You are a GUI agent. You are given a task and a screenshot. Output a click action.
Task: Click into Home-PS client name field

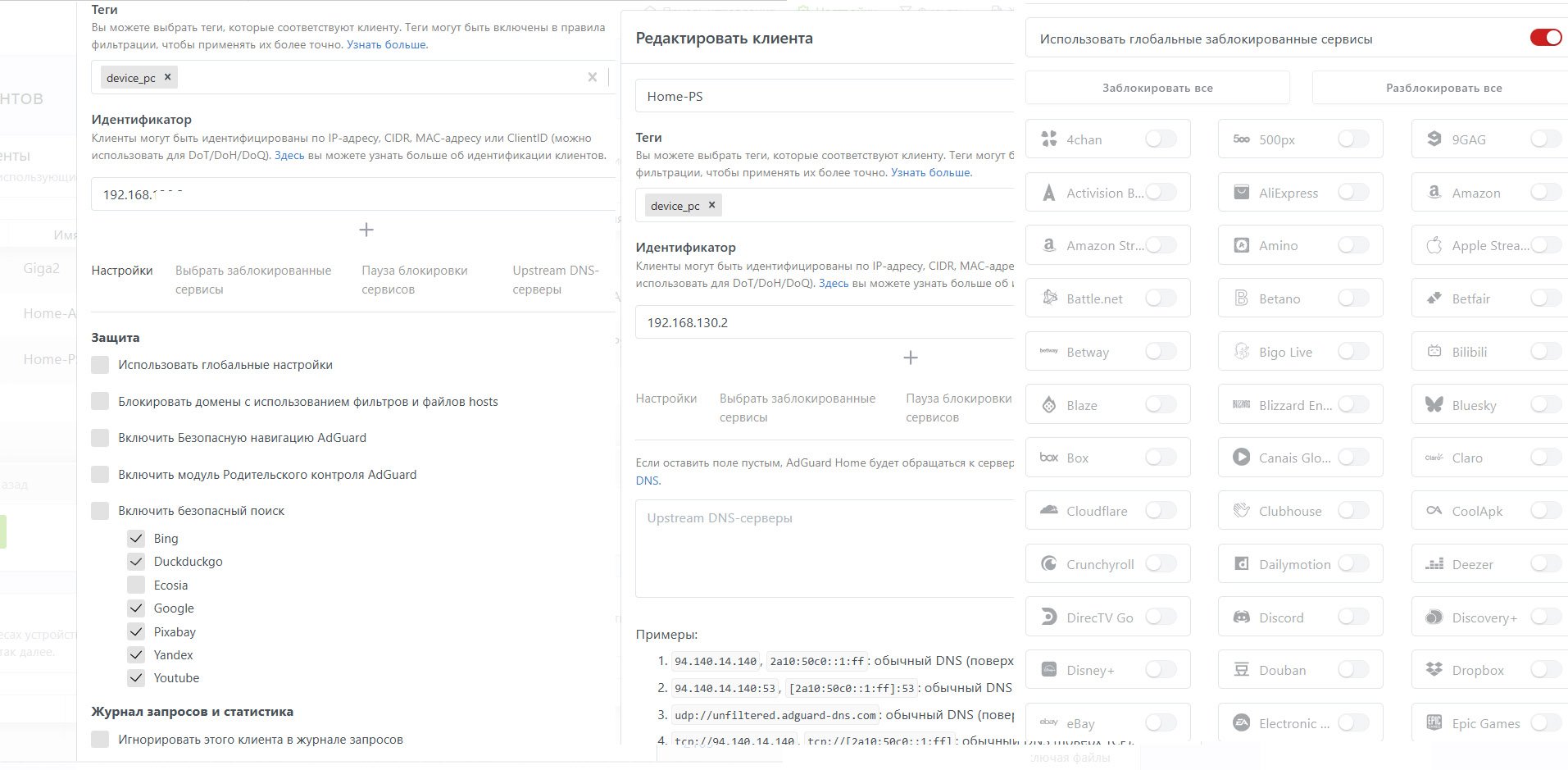coord(825,96)
